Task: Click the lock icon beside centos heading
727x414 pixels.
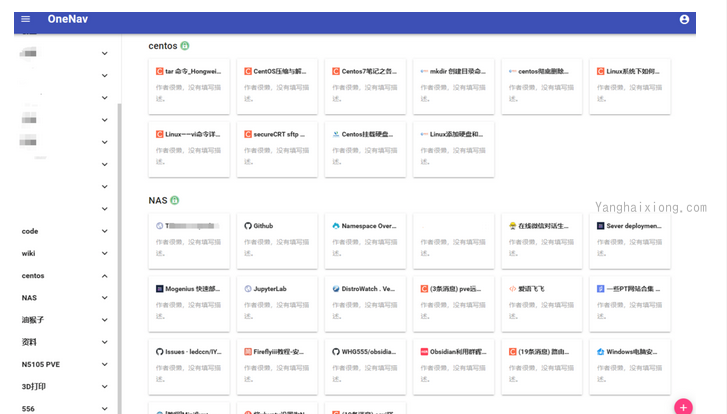Action: tap(185, 45)
